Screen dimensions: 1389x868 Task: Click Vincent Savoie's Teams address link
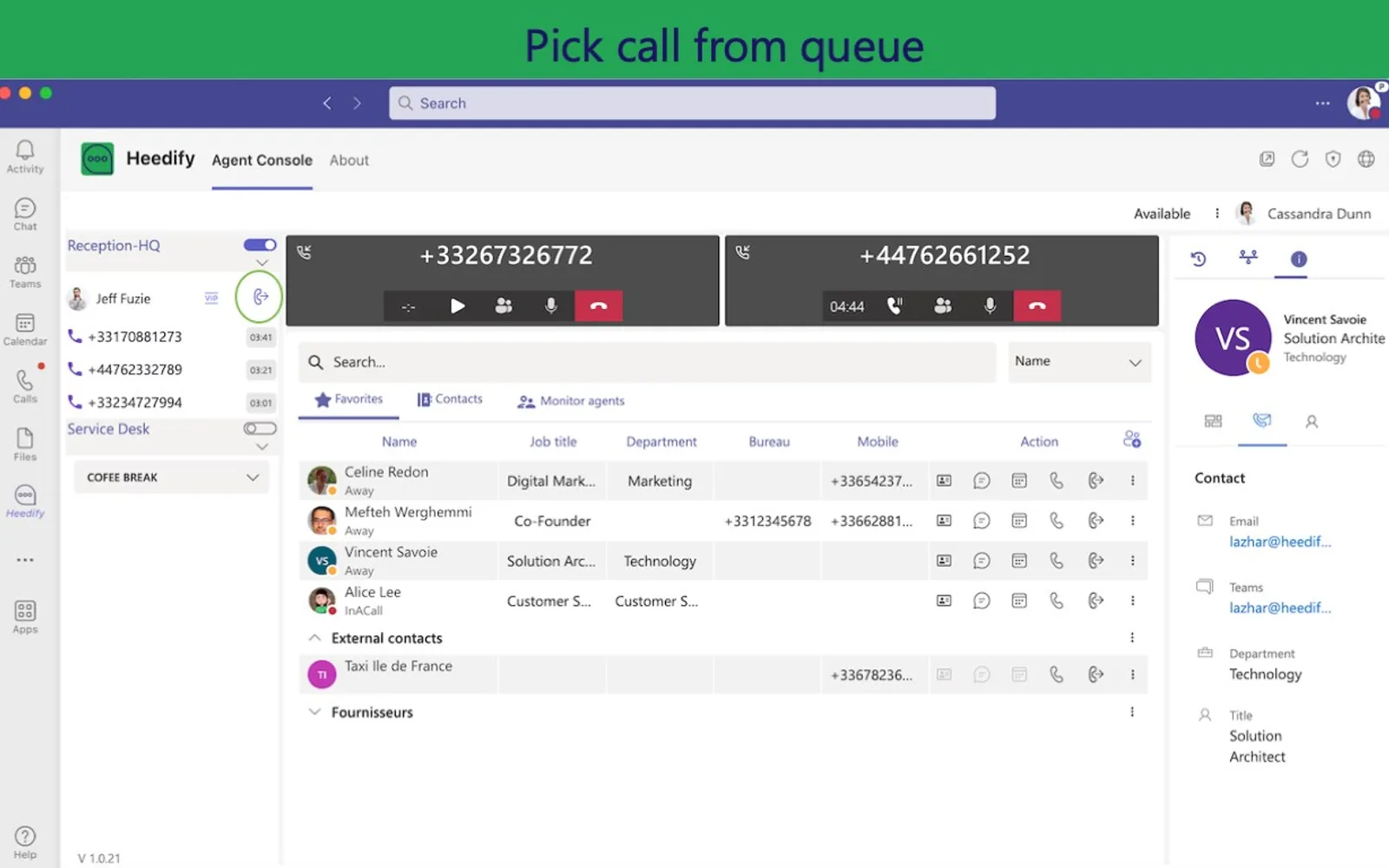1280,608
